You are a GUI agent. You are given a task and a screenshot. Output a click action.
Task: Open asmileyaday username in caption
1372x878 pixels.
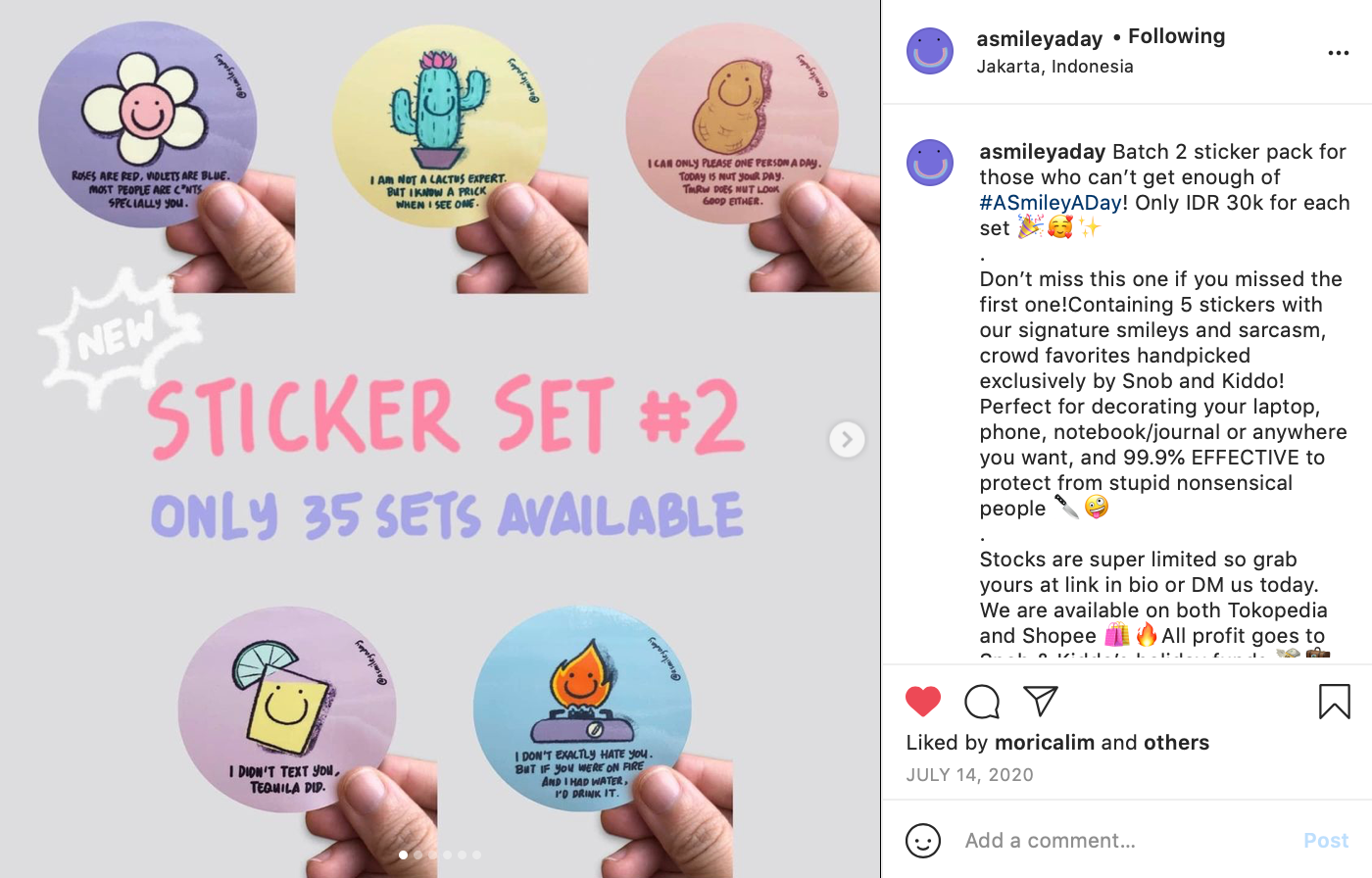[x=1043, y=152]
